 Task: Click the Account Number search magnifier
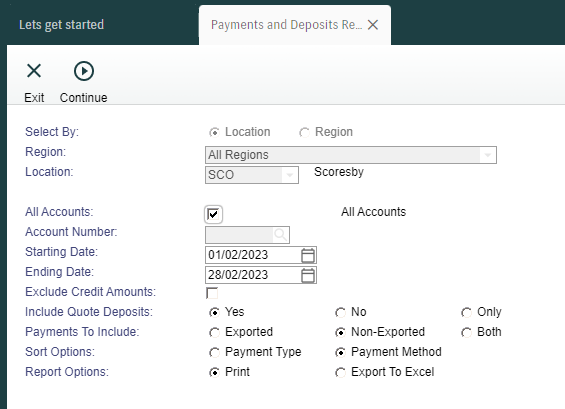click(280, 235)
